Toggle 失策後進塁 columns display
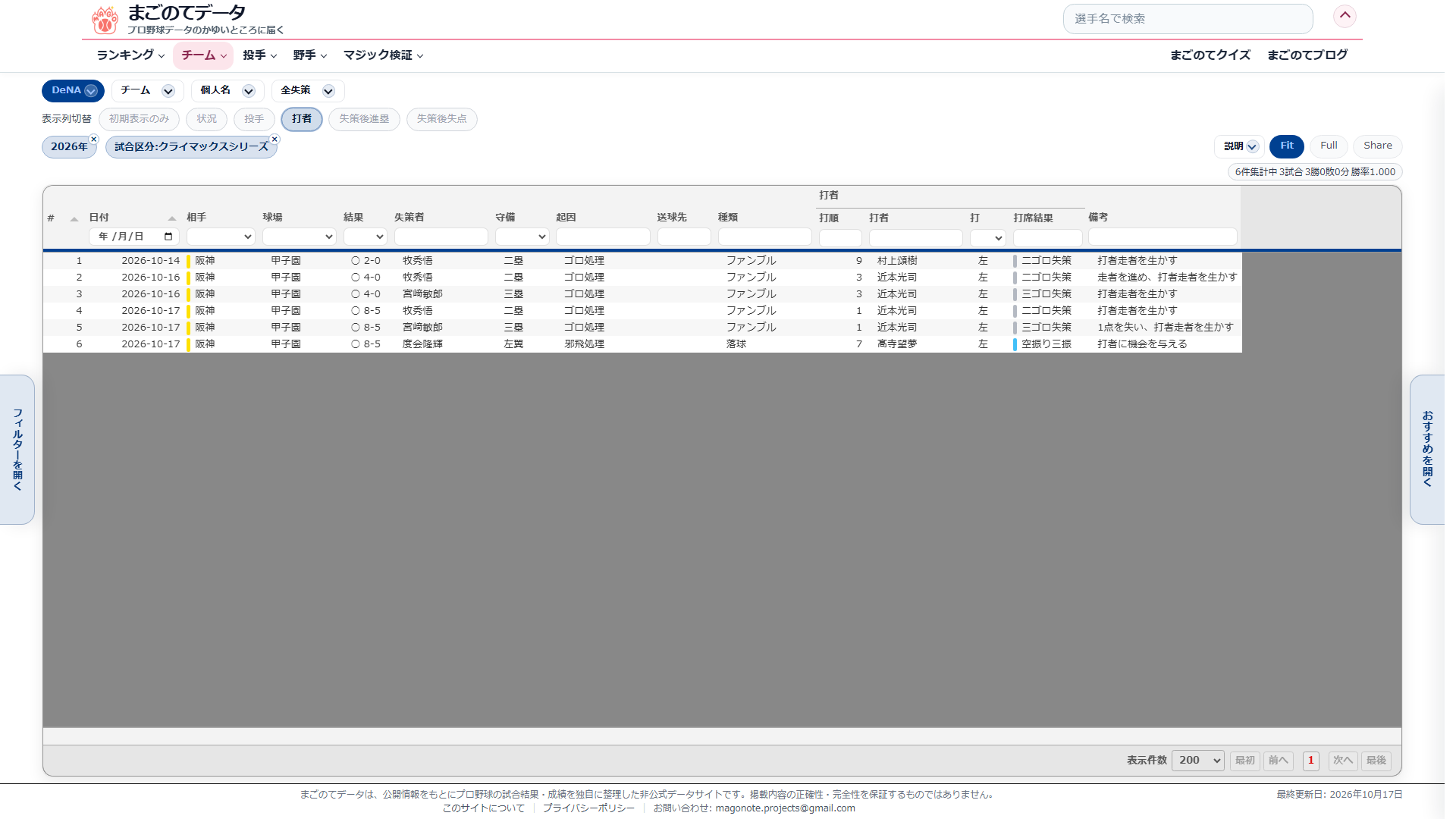This screenshot has height=819, width=1456. tap(364, 119)
